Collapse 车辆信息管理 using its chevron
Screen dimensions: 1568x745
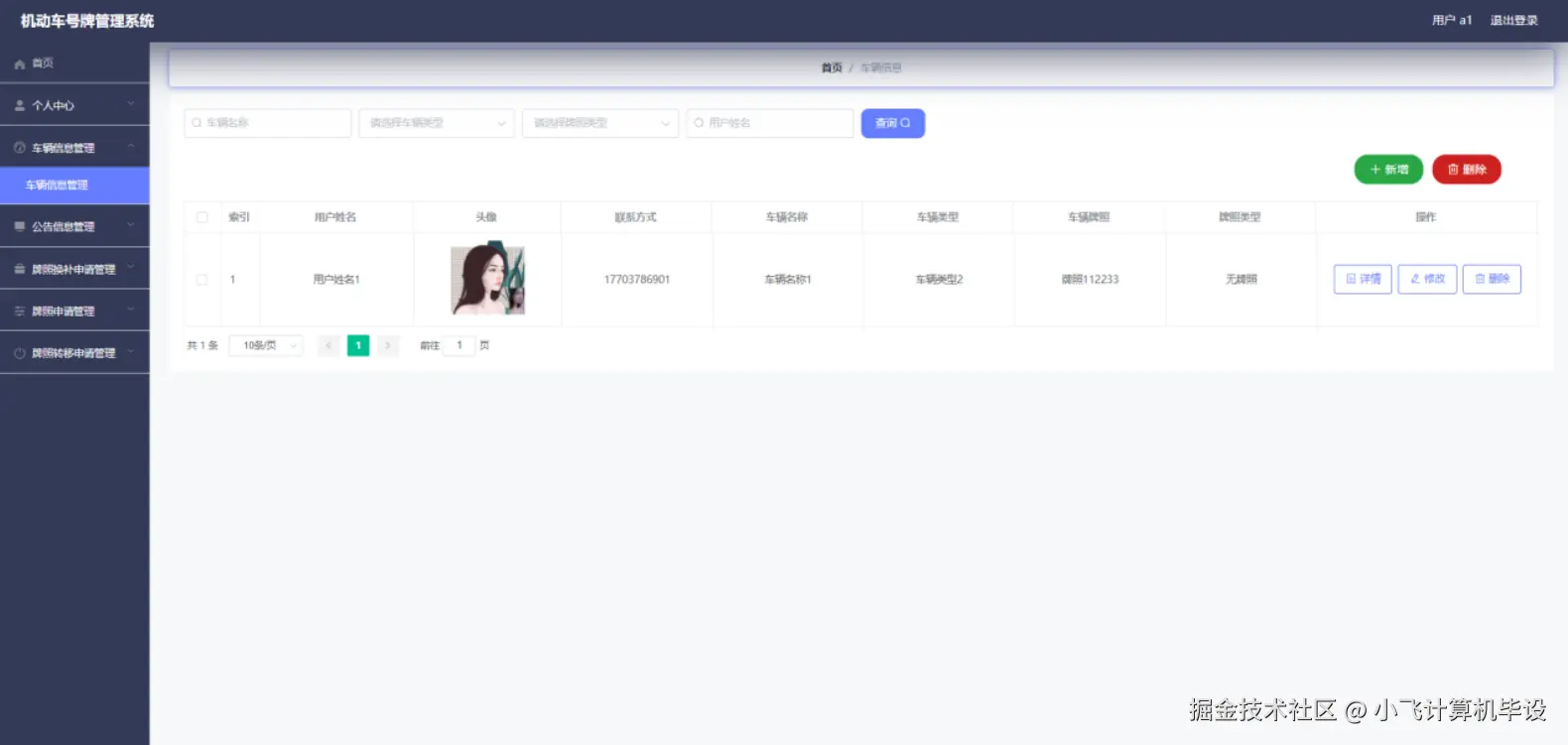point(131,146)
